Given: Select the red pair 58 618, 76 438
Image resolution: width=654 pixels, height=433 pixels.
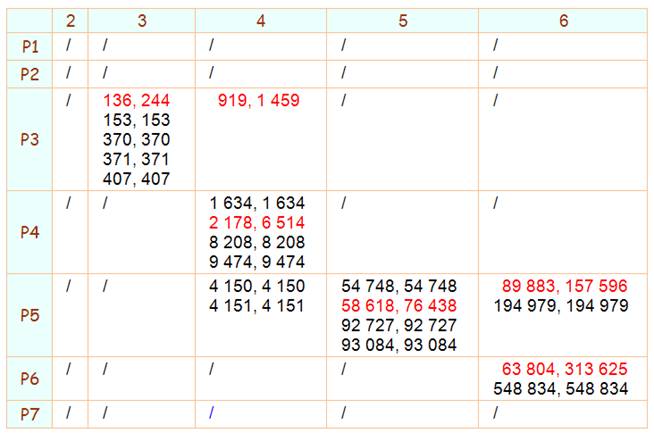Looking at the screenshot, I should click(x=399, y=305).
